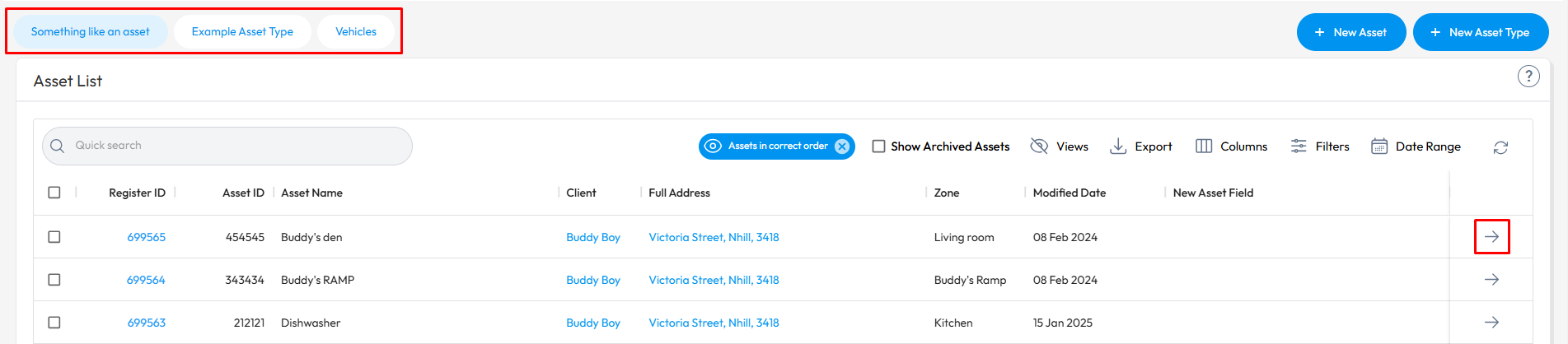Image resolution: width=1568 pixels, height=344 pixels.
Task: Click asset name 'Dishwasher'
Action: pos(311,323)
